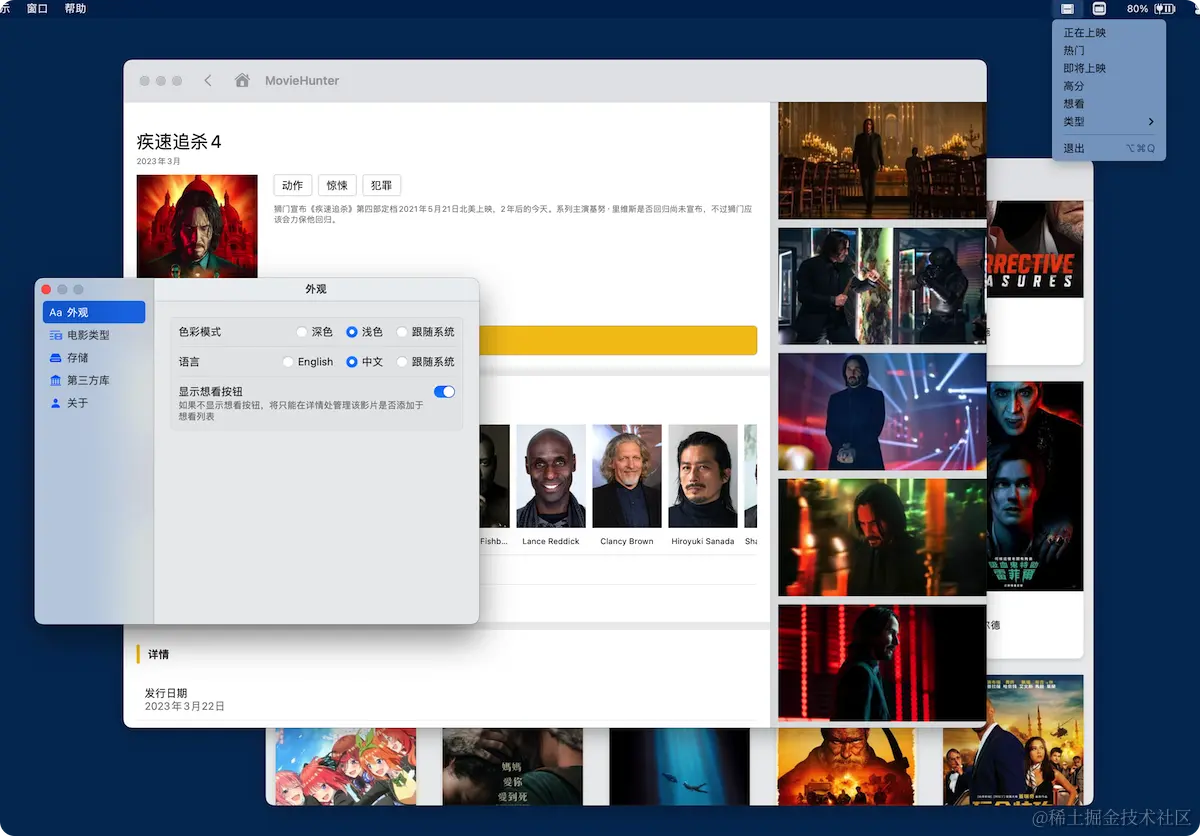This screenshot has height=836, width=1200.
Task: Click the MovieHunter title text
Action: point(302,80)
